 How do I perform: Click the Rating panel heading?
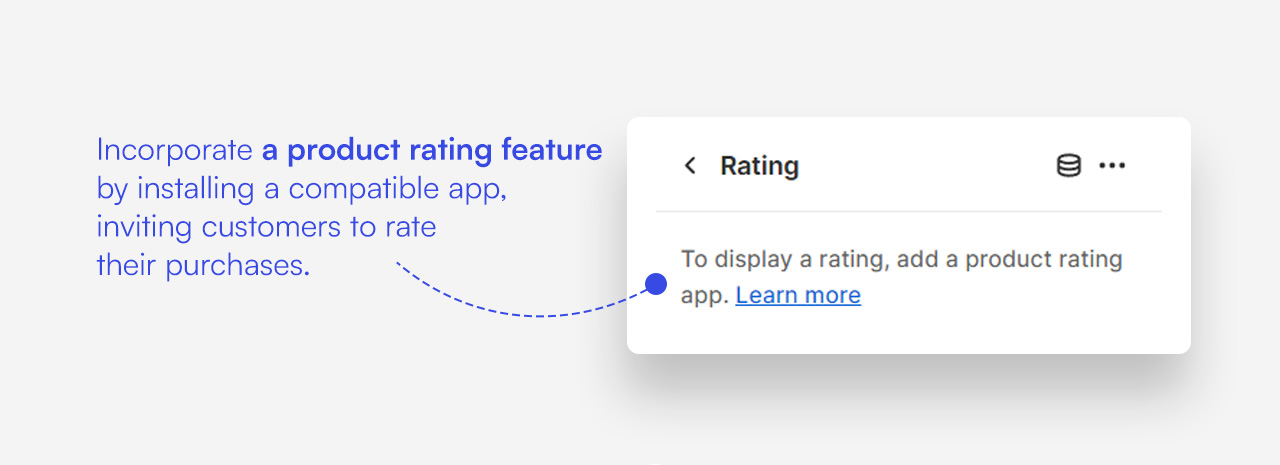[x=759, y=166]
